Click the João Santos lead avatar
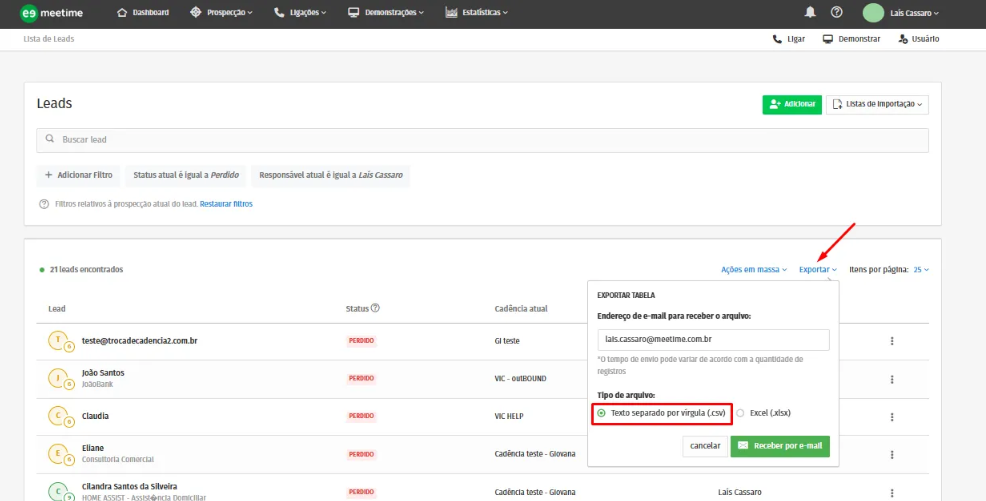The height and width of the screenshot is (501, 986). pos(59,378)
